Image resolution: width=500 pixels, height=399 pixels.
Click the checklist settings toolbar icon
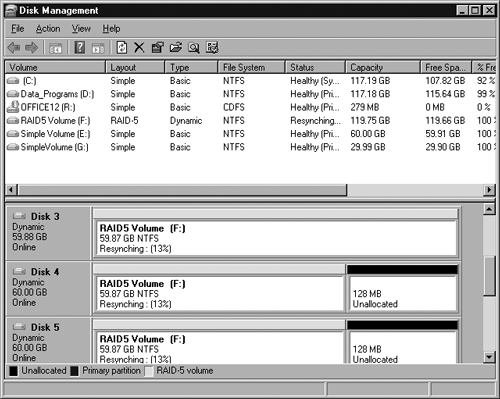(x=212, y=47)
